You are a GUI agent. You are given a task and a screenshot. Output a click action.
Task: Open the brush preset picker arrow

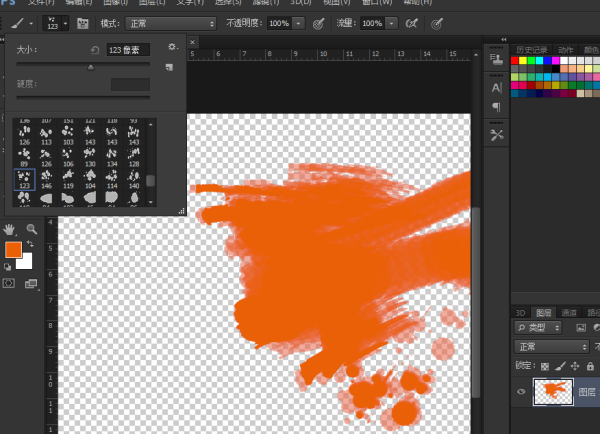coord(65,24)
